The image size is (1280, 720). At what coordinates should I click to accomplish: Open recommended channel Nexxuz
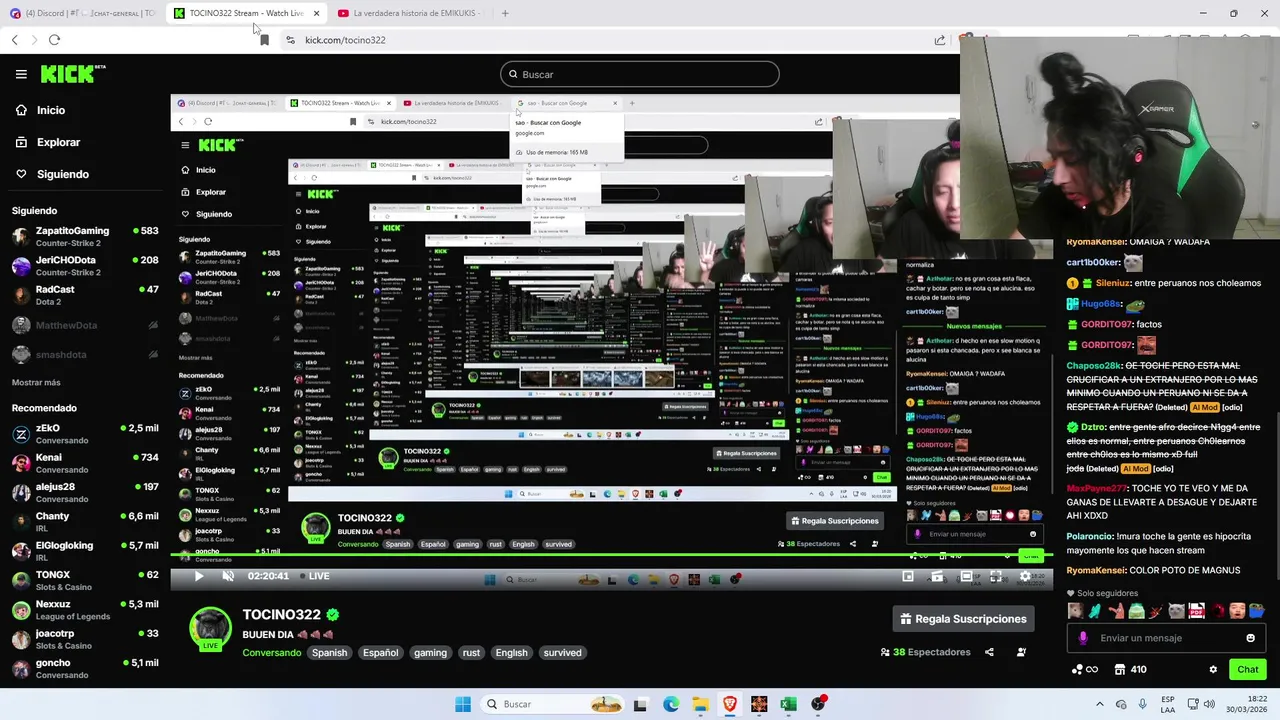tap(85, 610)
